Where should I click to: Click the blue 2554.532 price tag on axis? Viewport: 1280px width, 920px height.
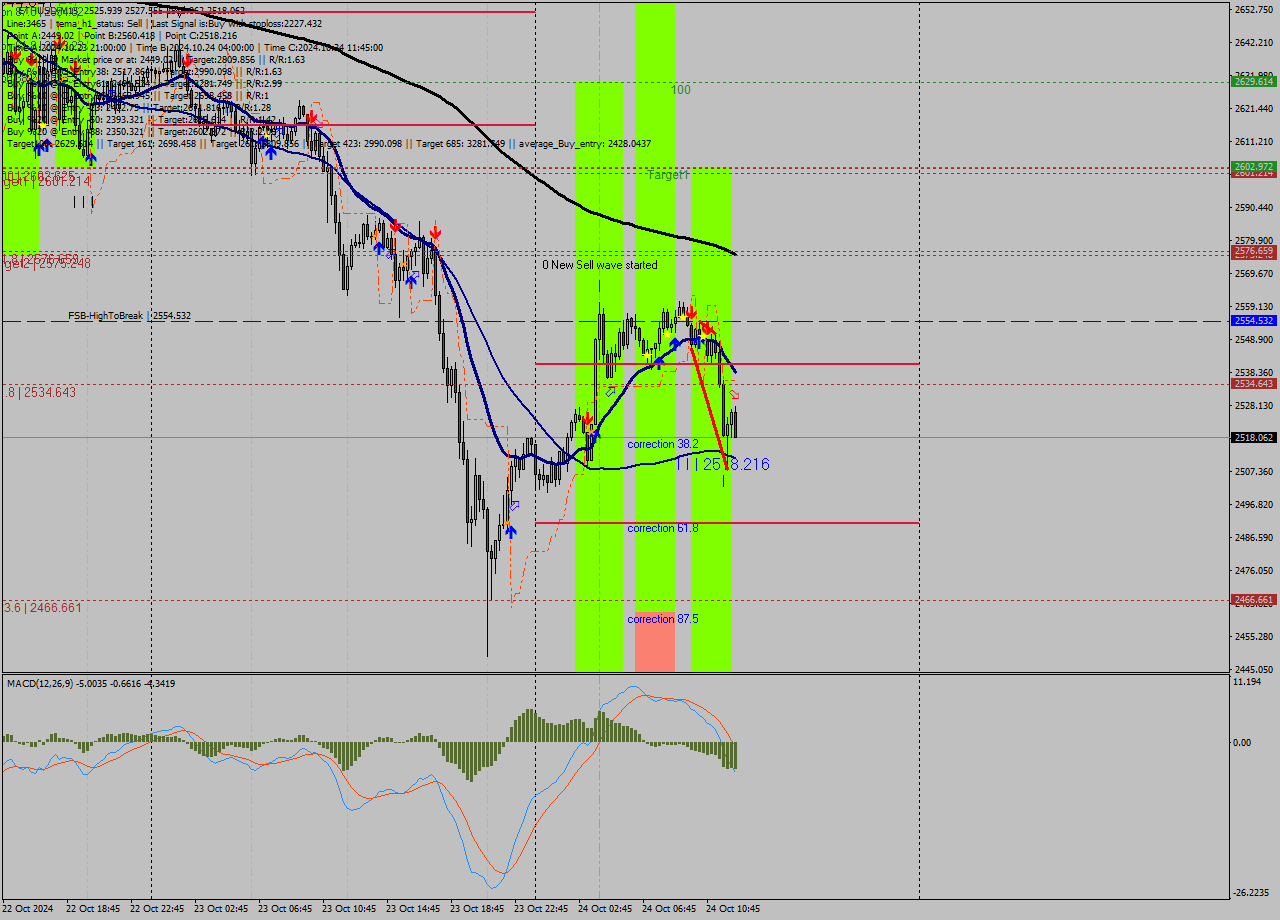point(1253,320)
